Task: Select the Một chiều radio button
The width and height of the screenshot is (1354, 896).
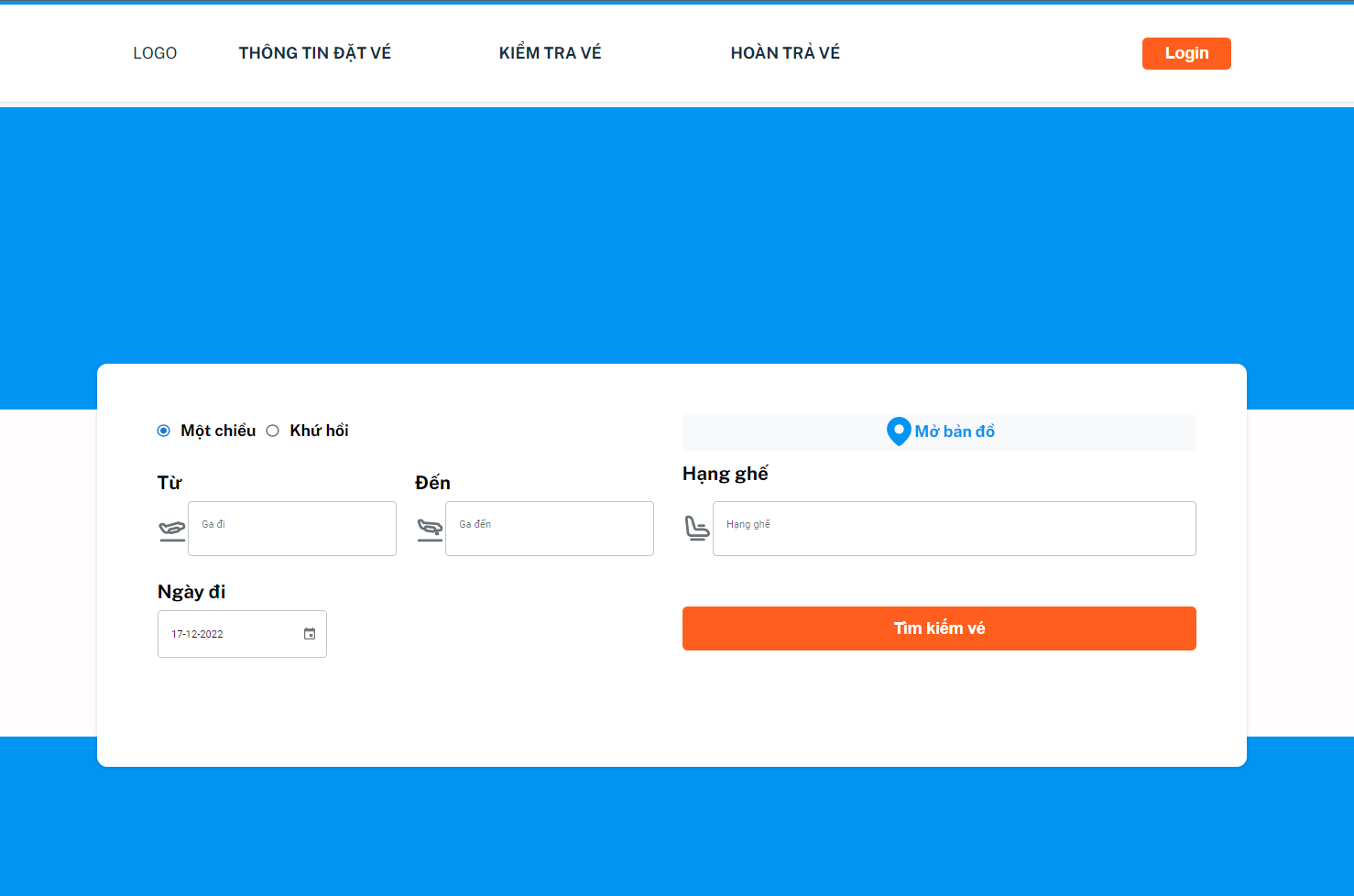Action: 163,430
